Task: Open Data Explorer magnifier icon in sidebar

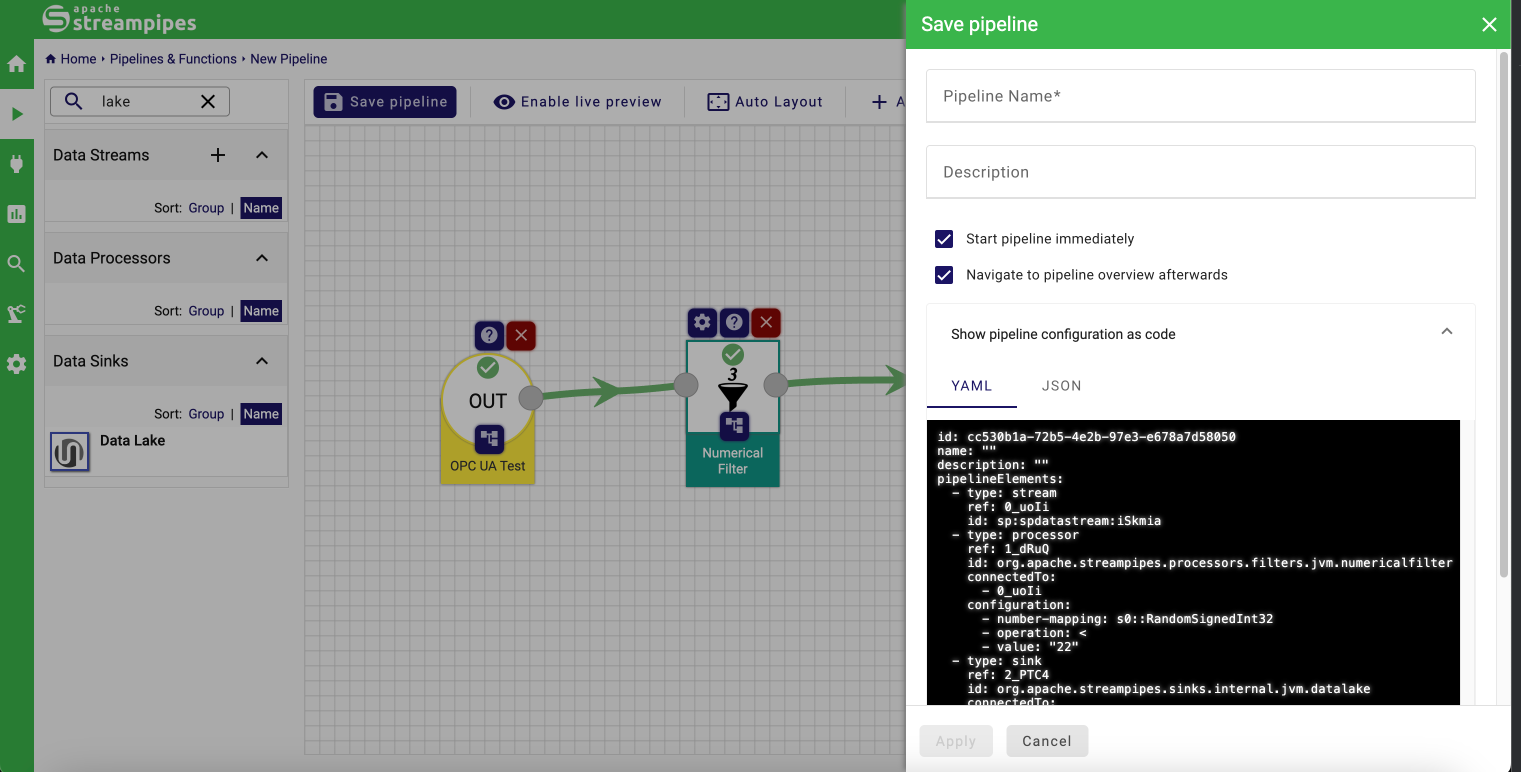Action: 16,264
